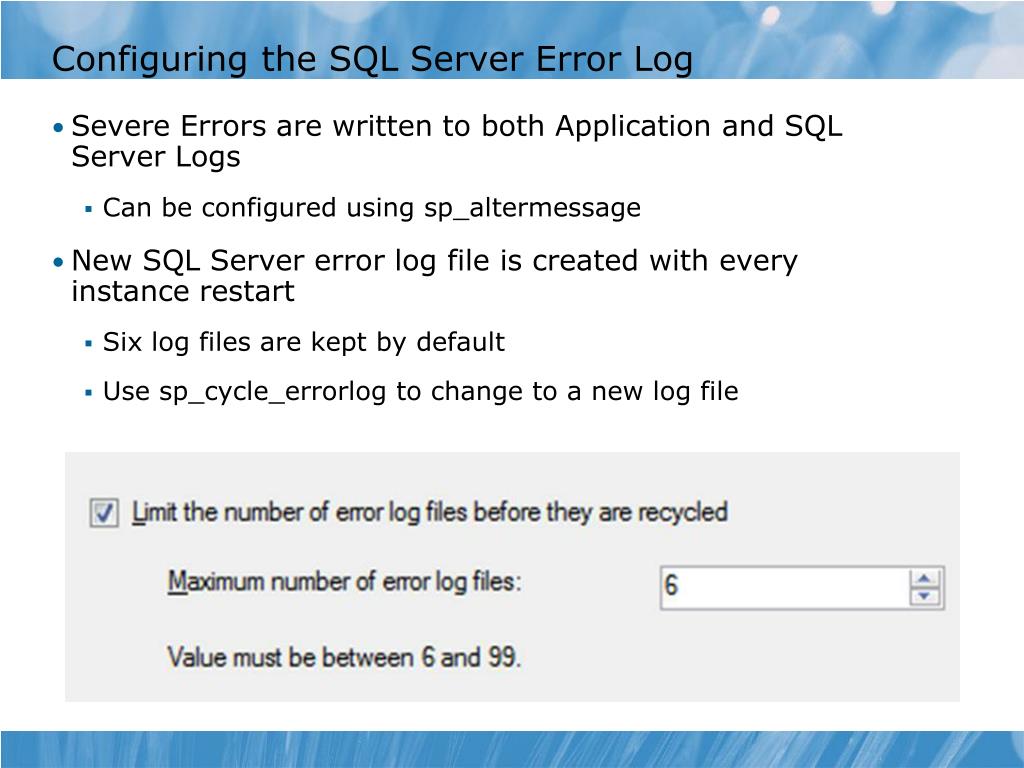Click the 'Value must be between 6 and 99.' text
Image resolution: width=1024 pixels, height=768 pixels.
(x=344, y=657)
